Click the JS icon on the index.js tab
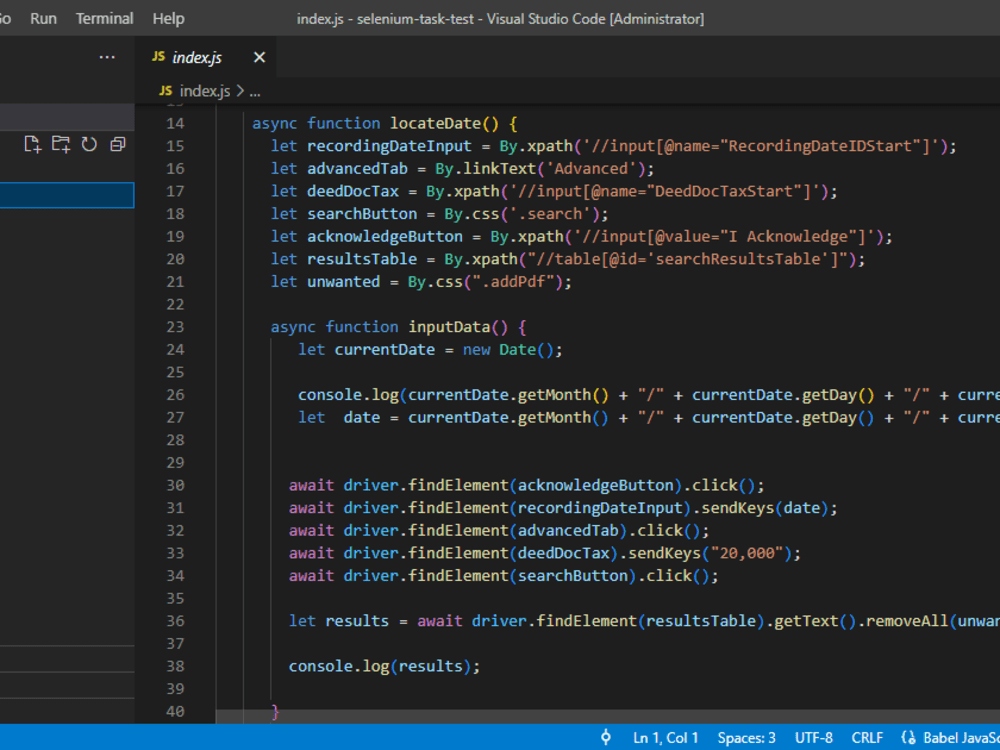Image resolution: width=1000 pixels, height=750 pixels. click(x=158, y=57)
